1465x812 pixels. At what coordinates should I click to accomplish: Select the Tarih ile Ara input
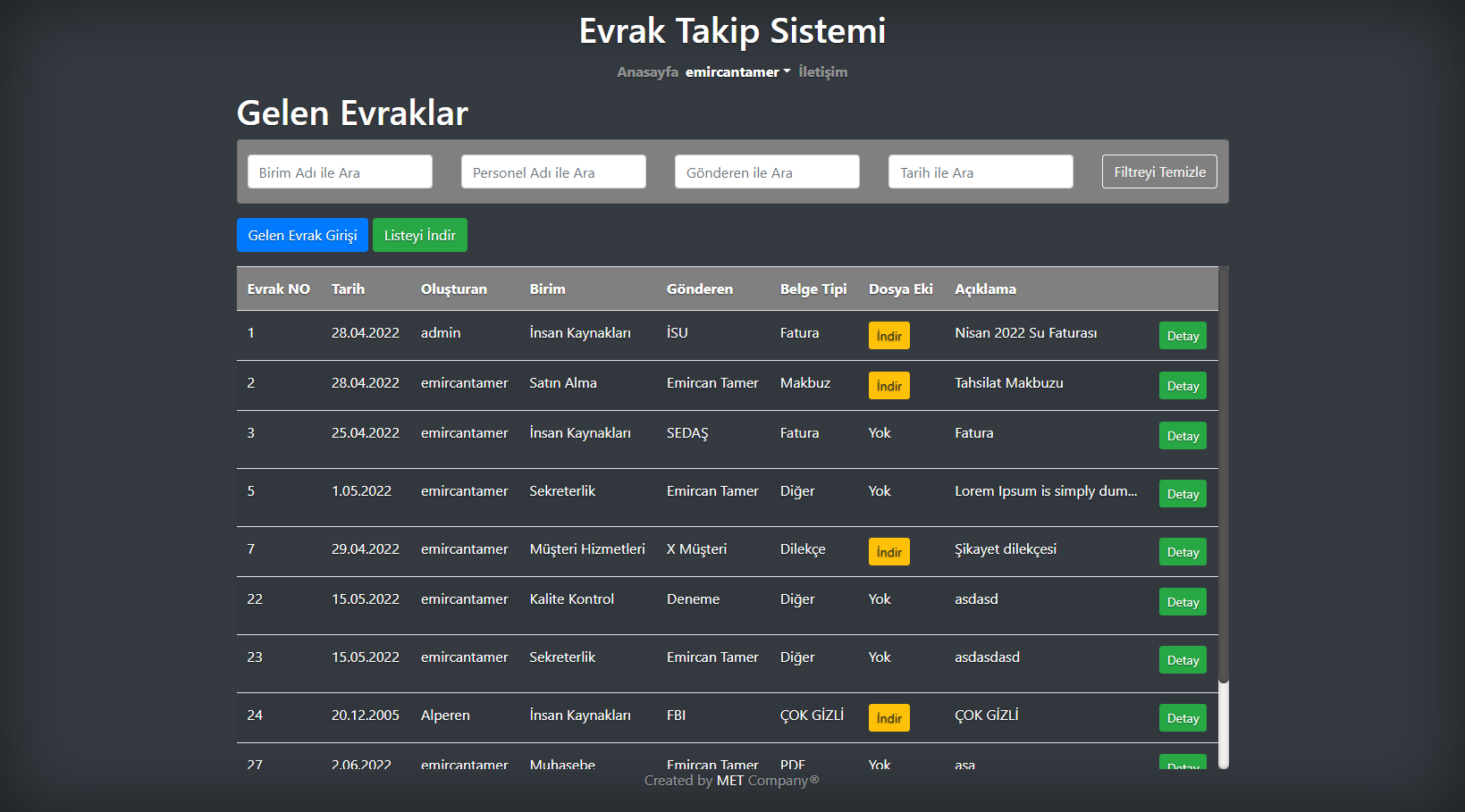click(980, 171)
